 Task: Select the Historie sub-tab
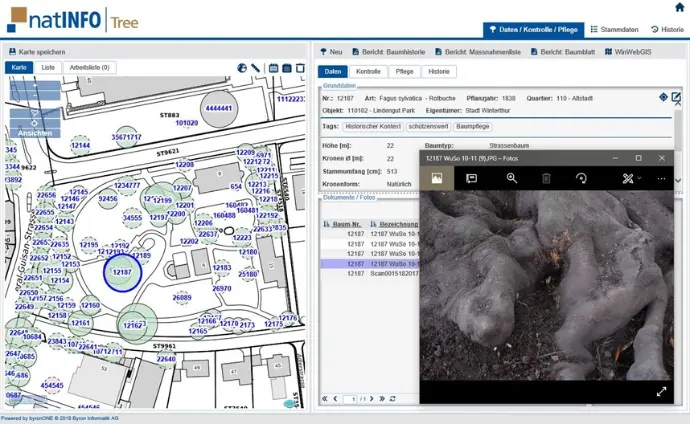tap(439, 71)
